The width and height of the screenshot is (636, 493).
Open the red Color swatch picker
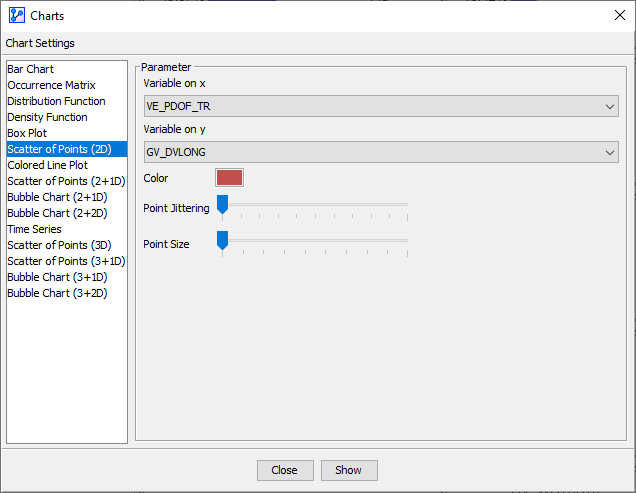[229, 178]
